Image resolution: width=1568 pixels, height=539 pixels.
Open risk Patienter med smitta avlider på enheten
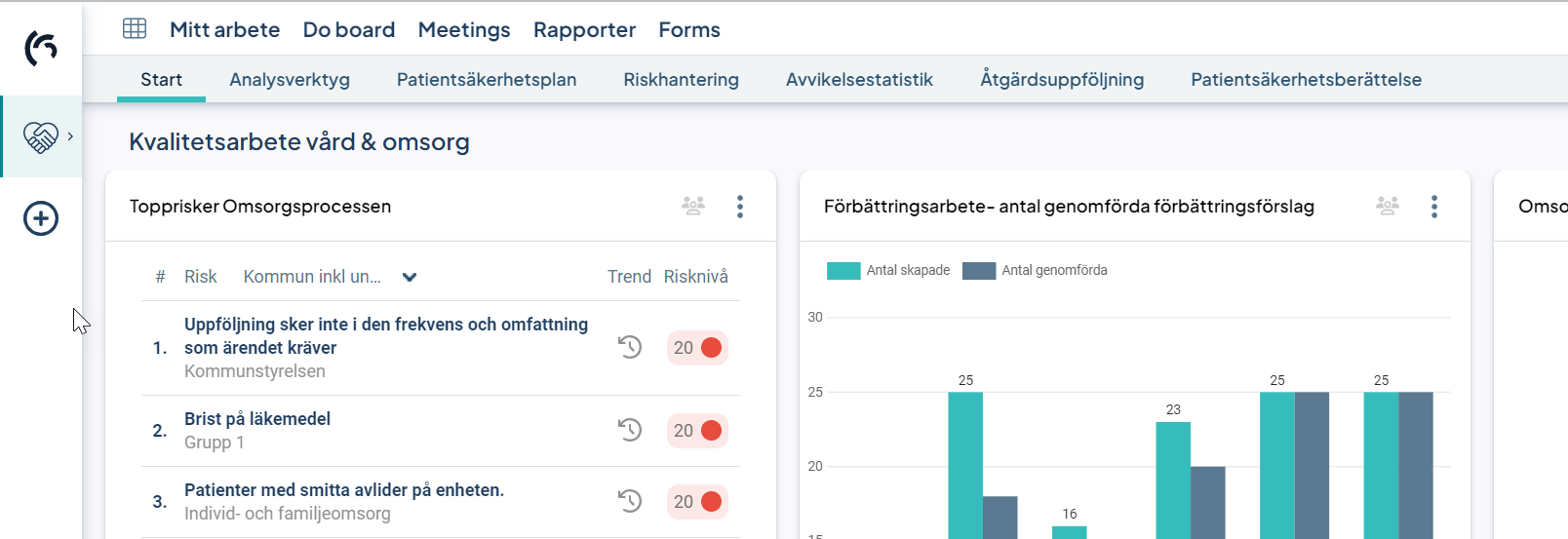point(344,490)
